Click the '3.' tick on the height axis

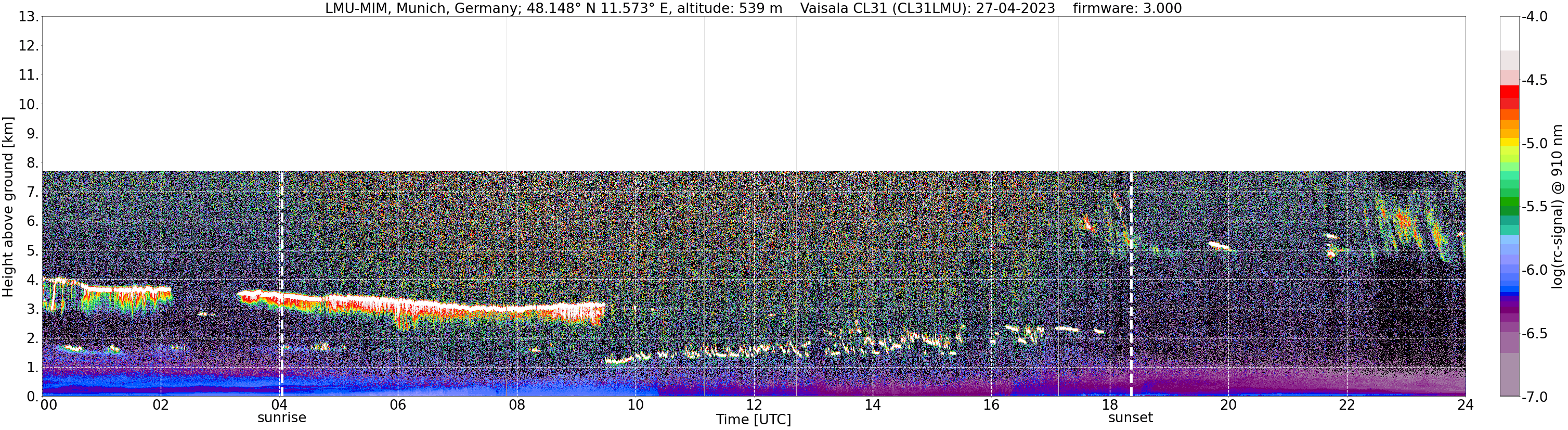click(x=32, y=309)
